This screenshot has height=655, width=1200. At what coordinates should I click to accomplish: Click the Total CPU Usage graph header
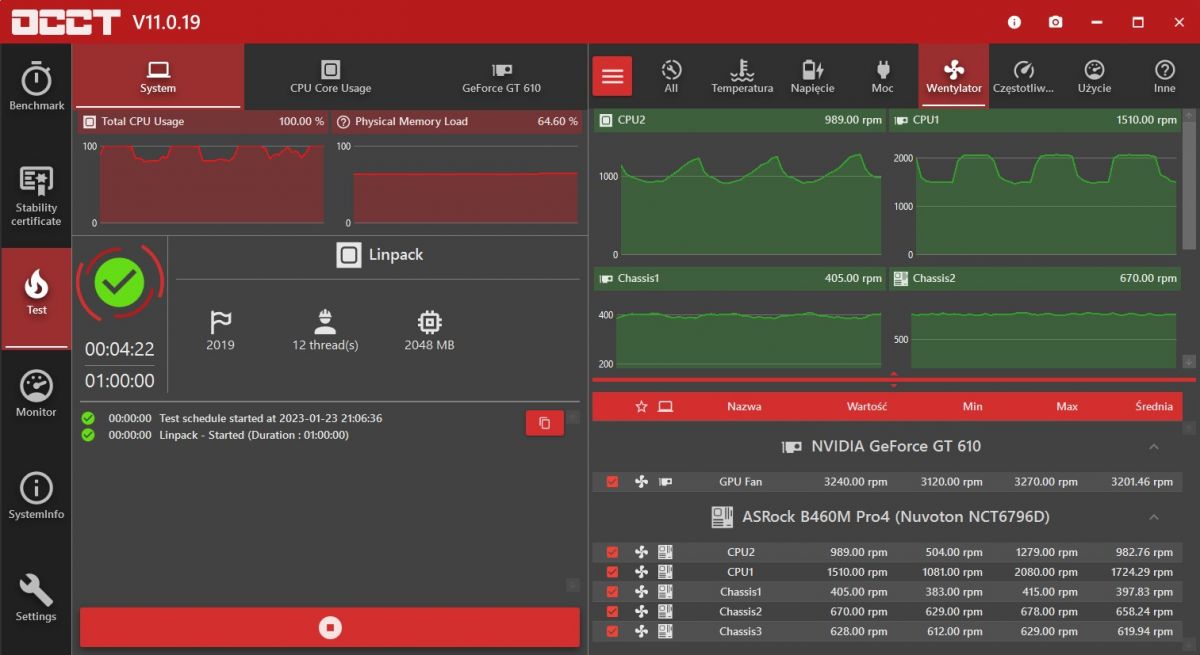(x=203, y=121)
